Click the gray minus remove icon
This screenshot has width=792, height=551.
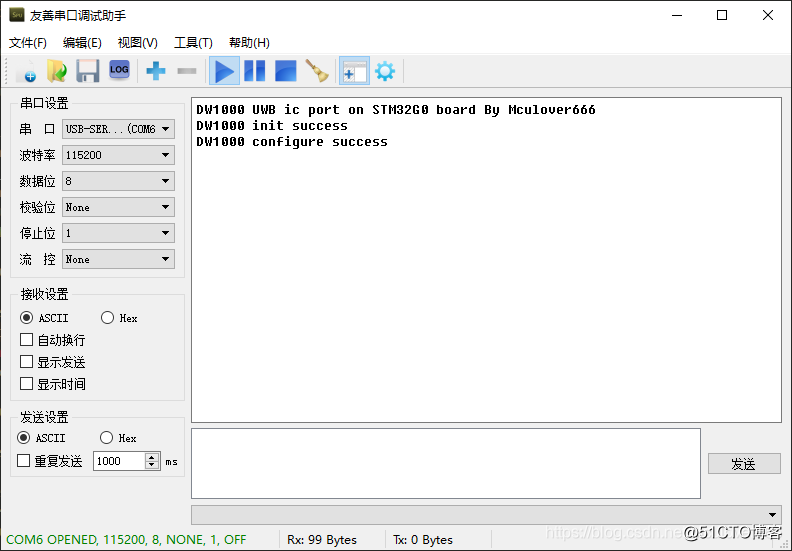coord(187,71)
